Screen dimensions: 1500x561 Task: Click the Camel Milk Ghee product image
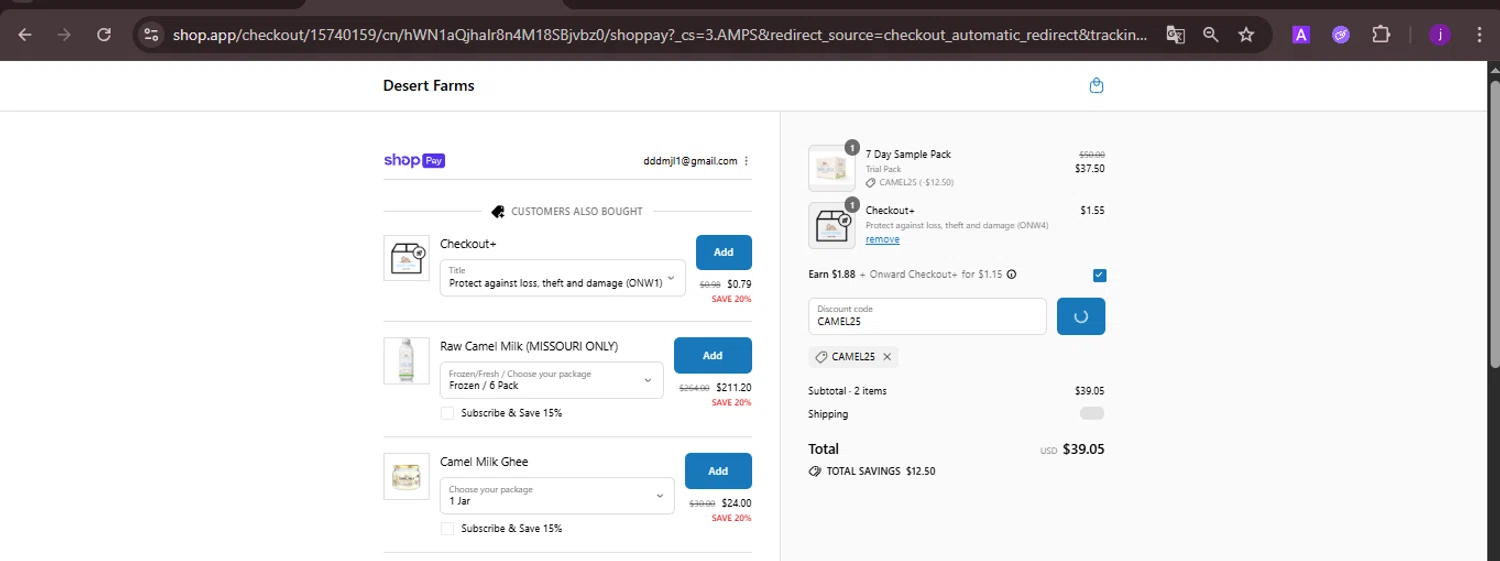406,476
